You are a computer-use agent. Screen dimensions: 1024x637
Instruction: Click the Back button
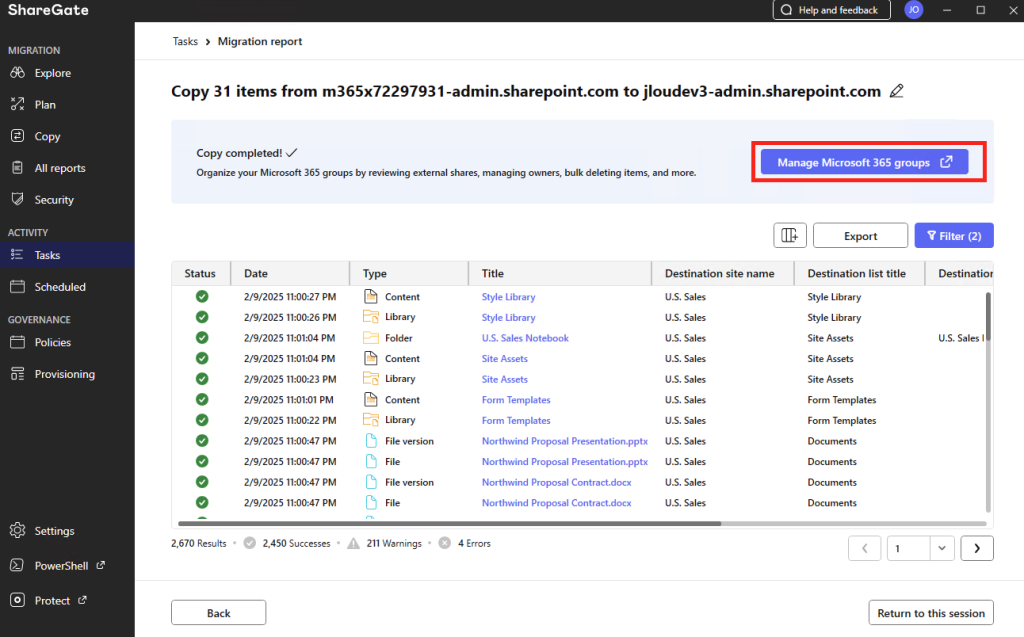(x=219, y=613)
